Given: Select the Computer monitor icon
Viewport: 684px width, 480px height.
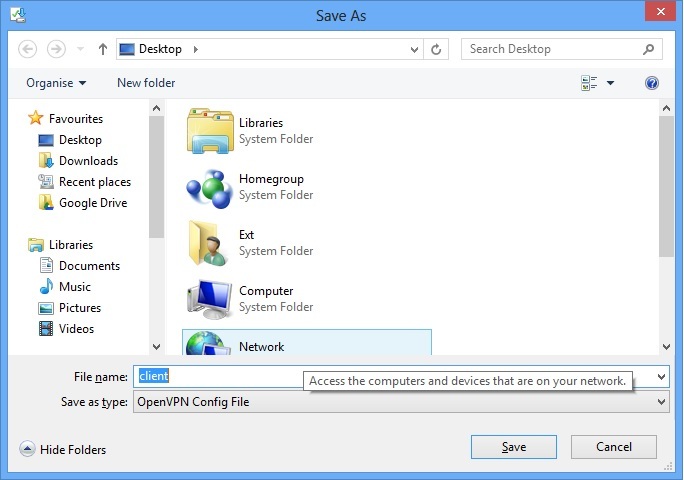Looking at the screenshot, I should [209, 299].
